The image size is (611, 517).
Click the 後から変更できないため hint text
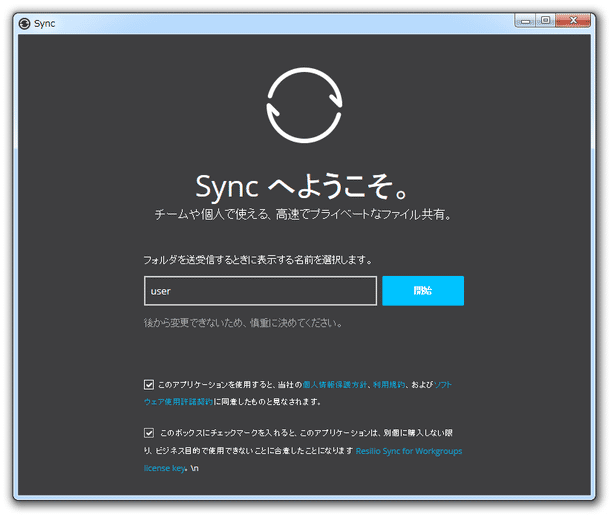(243, 323)
